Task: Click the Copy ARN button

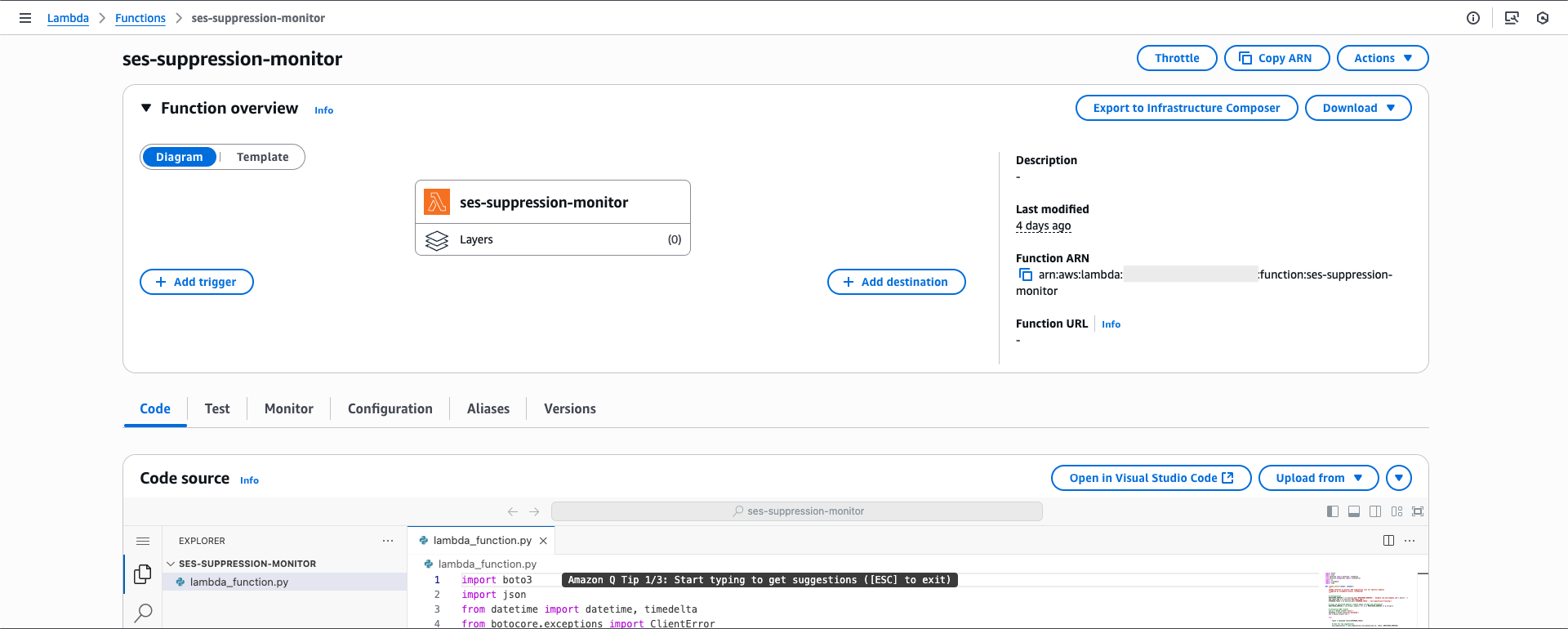Action: point(1276,58)
